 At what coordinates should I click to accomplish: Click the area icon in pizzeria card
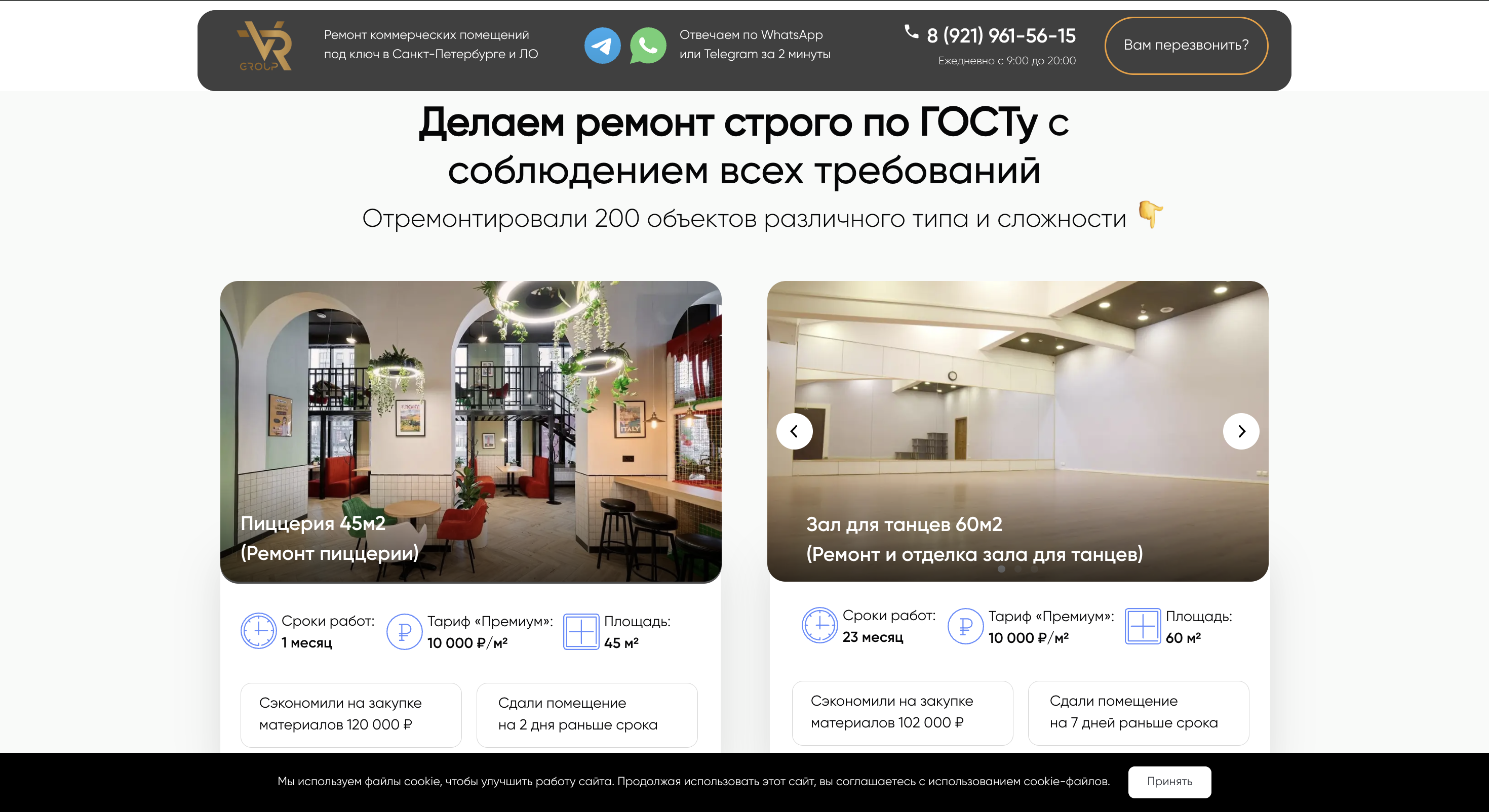click(581, 631)
